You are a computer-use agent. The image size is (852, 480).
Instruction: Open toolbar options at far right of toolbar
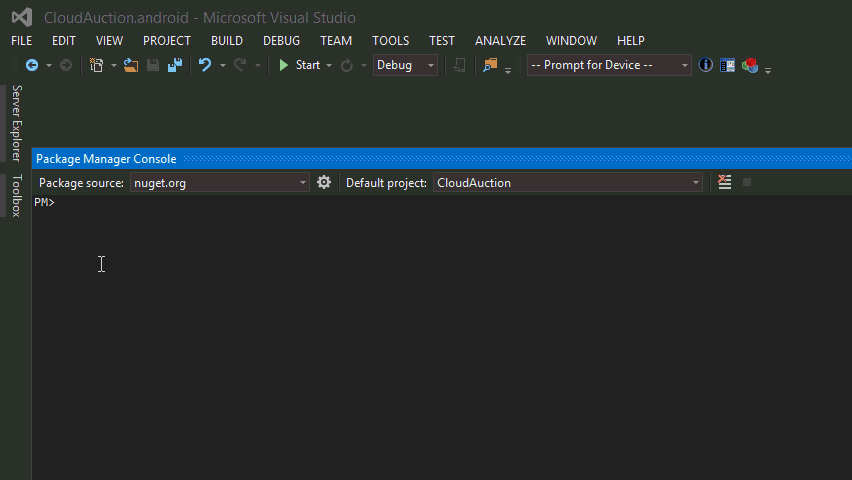[x=768, y=70]
